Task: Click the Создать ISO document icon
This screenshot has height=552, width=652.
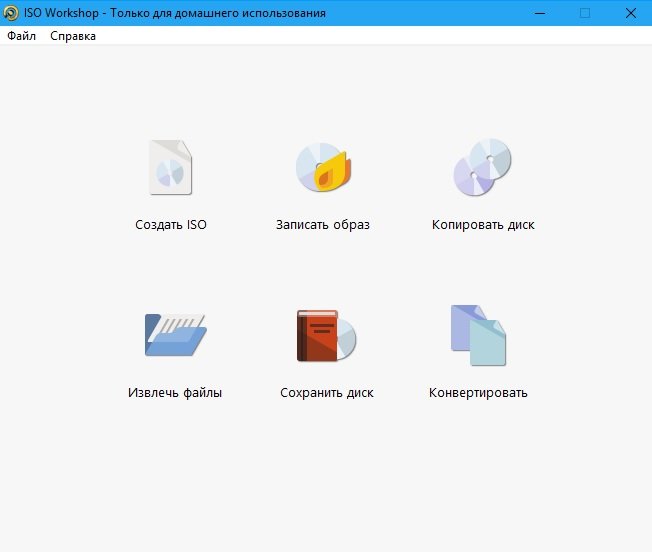Action: click(x=171, y=168)
